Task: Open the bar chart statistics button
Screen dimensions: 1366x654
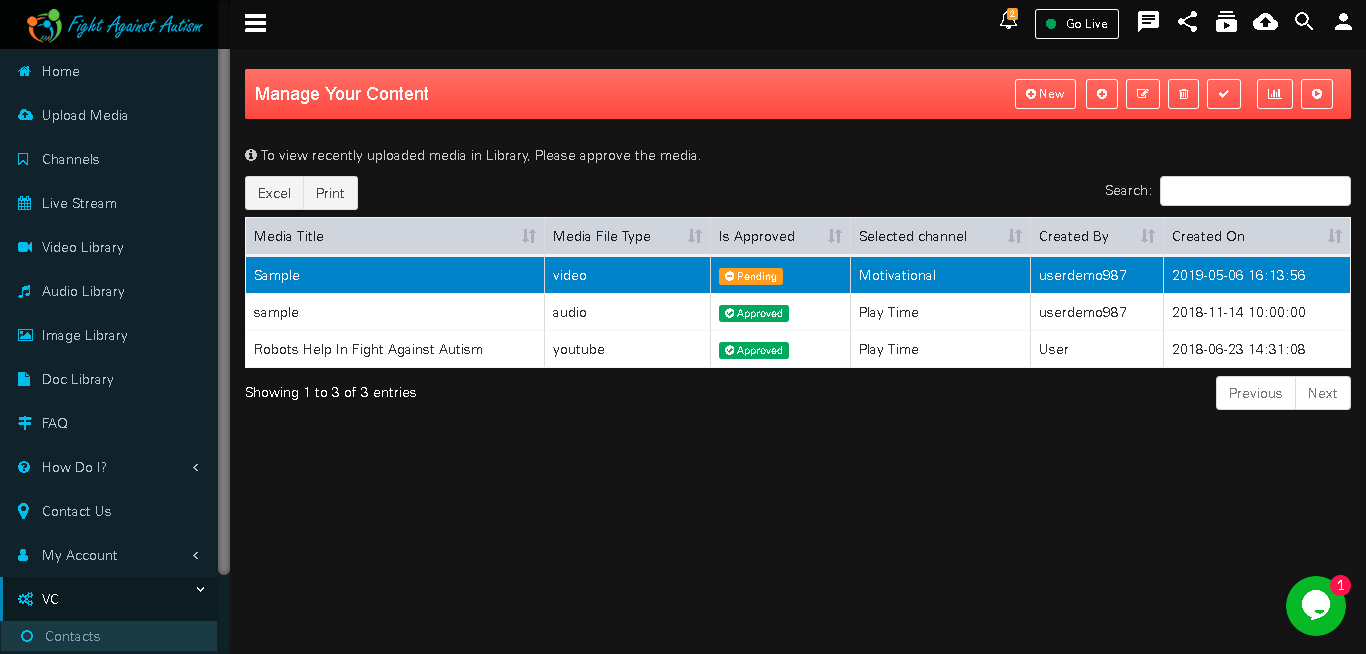Action: (1275, 94)
